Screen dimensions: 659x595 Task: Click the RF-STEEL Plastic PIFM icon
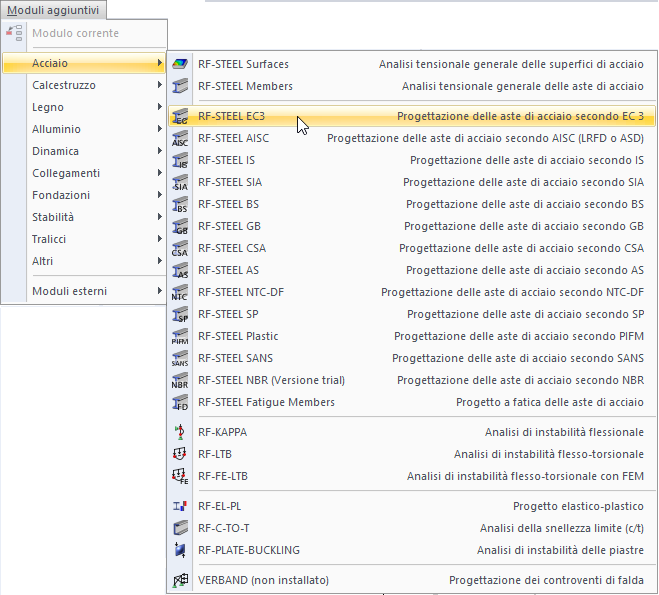[180, 336]
